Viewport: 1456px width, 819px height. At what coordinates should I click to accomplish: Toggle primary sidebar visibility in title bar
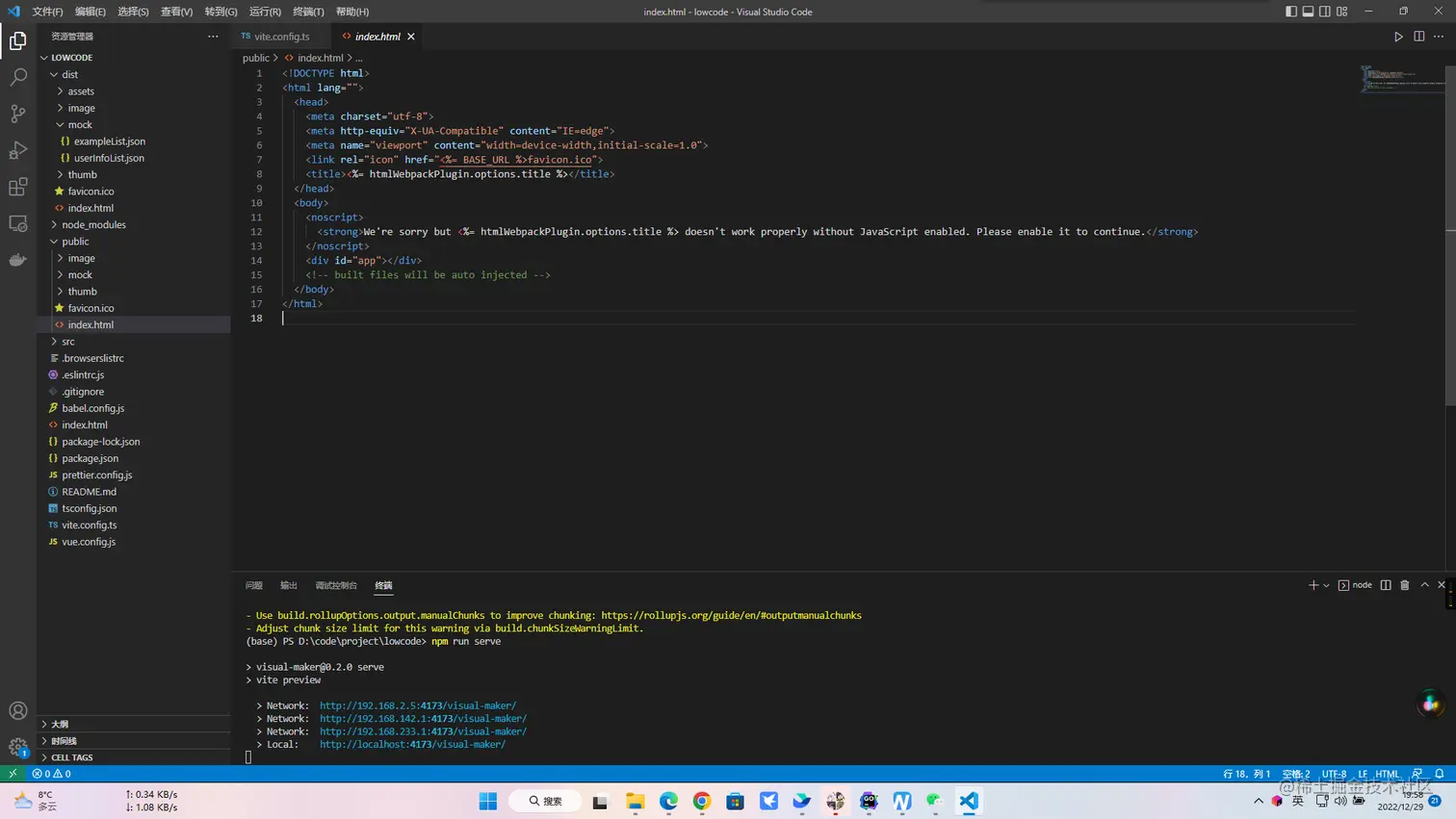(x=1291, y=12)
